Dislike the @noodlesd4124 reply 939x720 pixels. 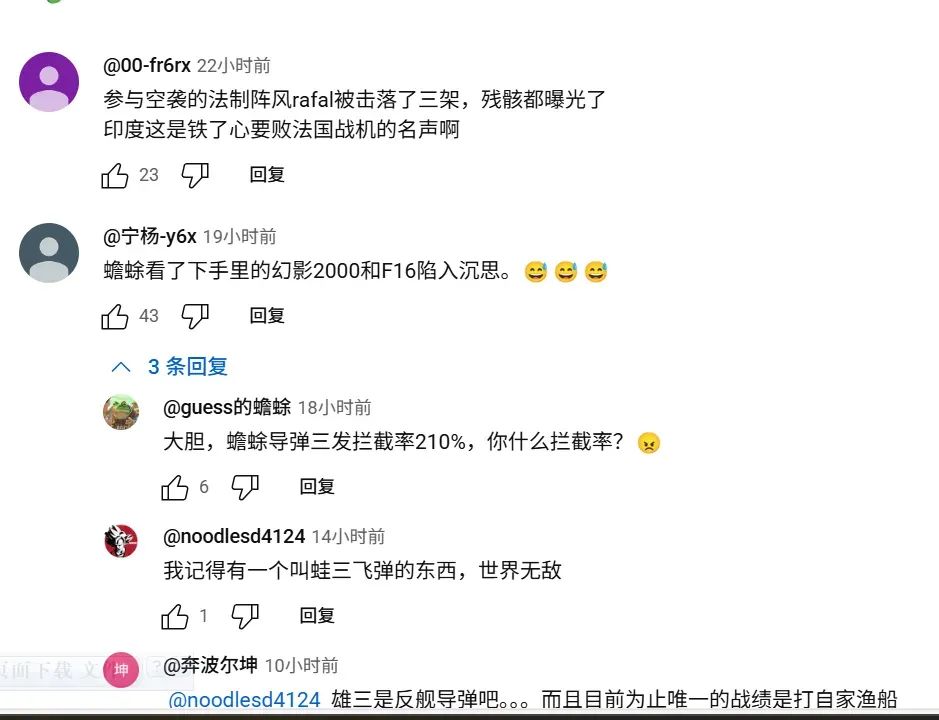point(246,616)
